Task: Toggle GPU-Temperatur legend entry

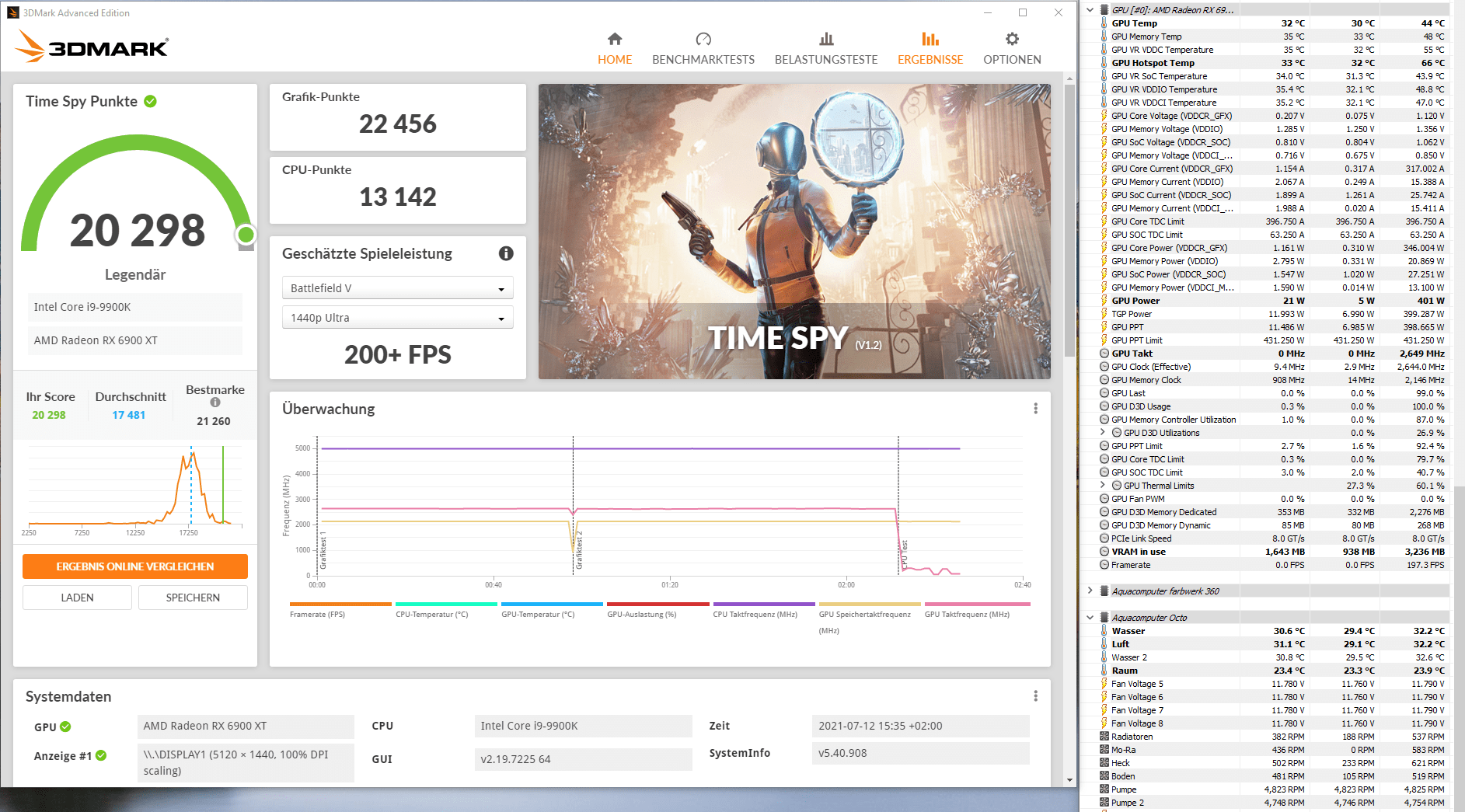Action: [x=538, y=615]
